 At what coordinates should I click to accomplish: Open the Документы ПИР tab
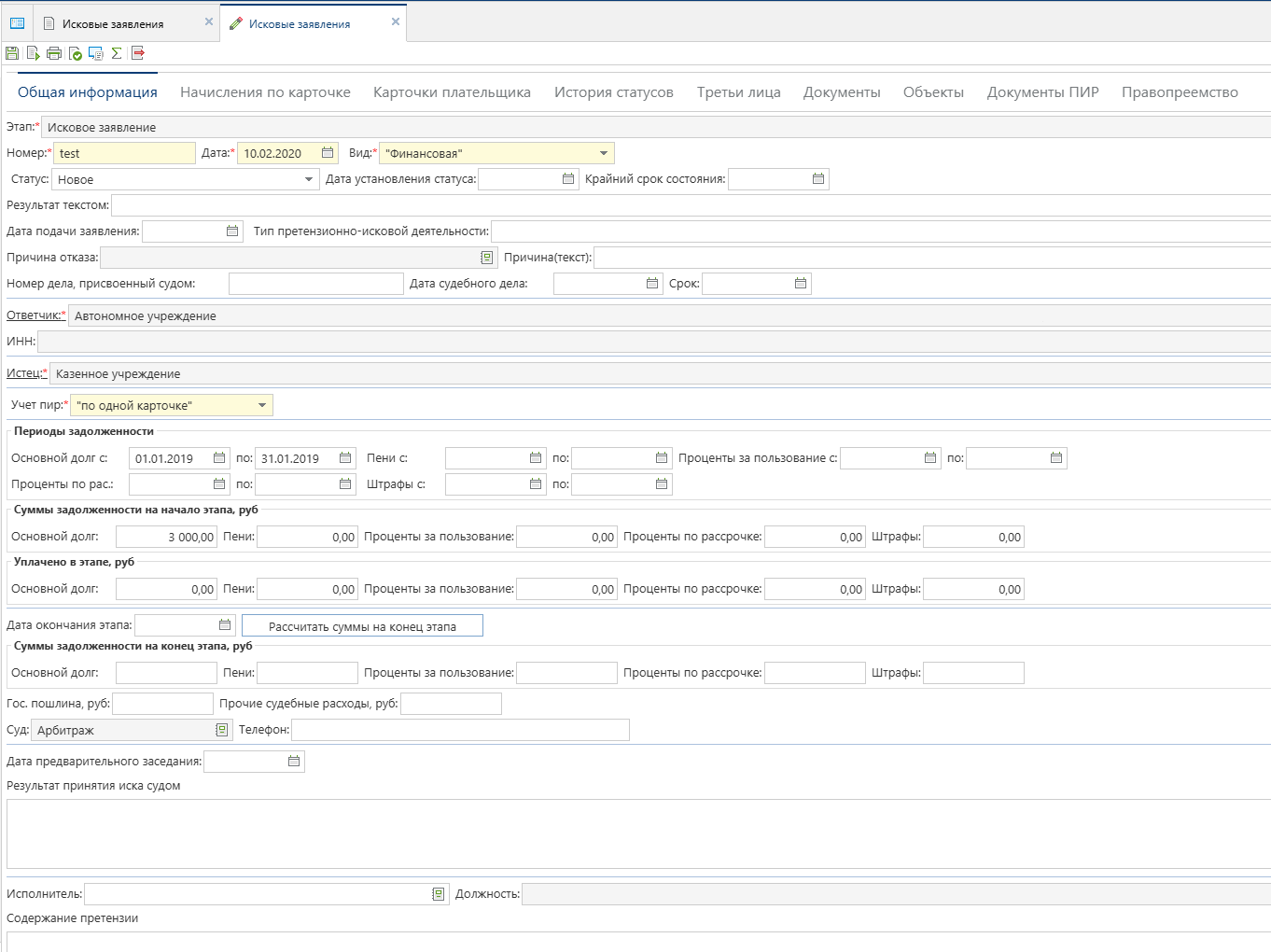1043,92
